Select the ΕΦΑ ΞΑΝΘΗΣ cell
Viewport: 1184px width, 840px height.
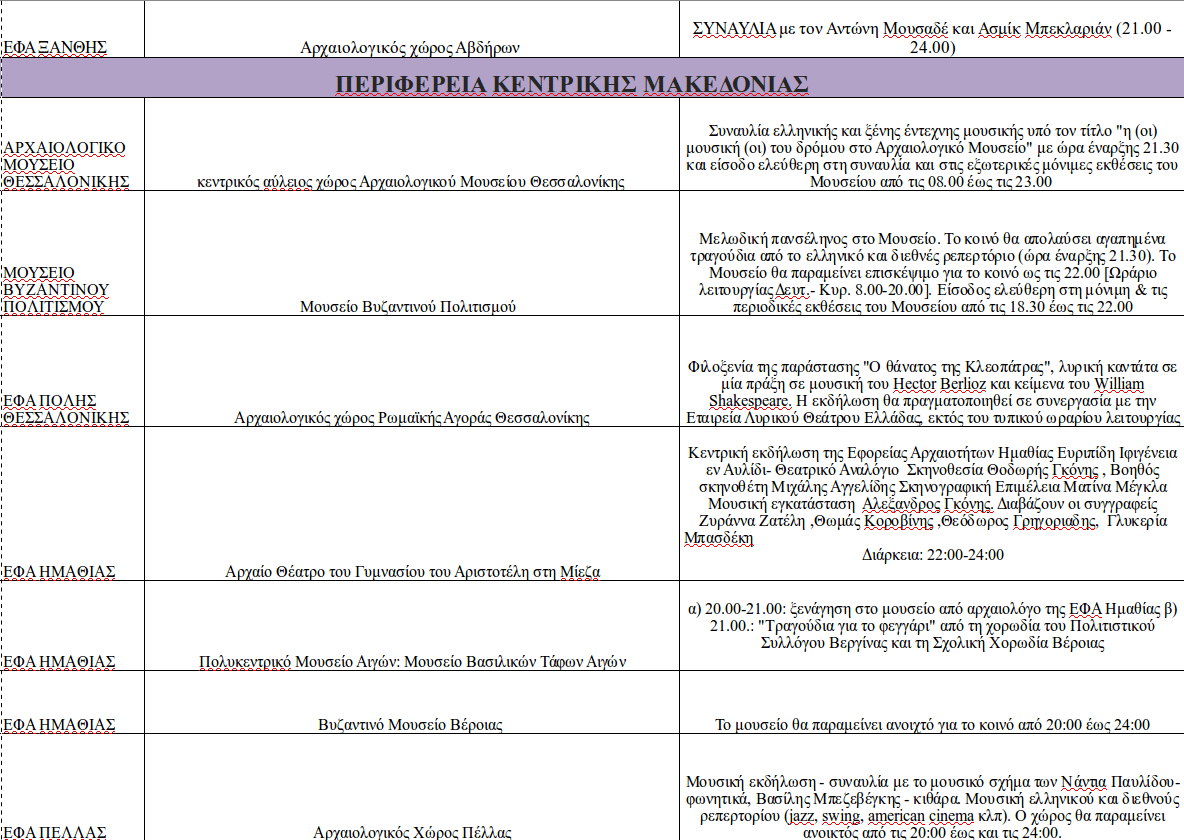click(x=55, y=47)
